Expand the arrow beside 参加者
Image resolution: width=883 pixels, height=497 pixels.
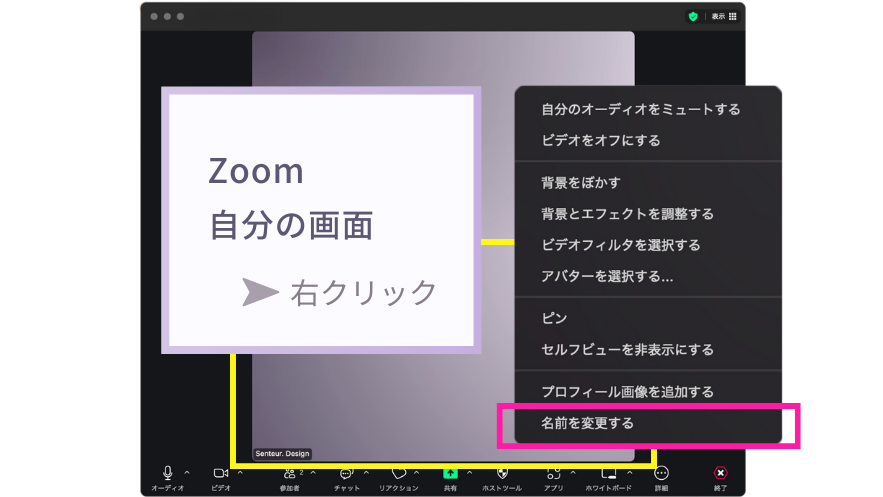click(313, 472)
